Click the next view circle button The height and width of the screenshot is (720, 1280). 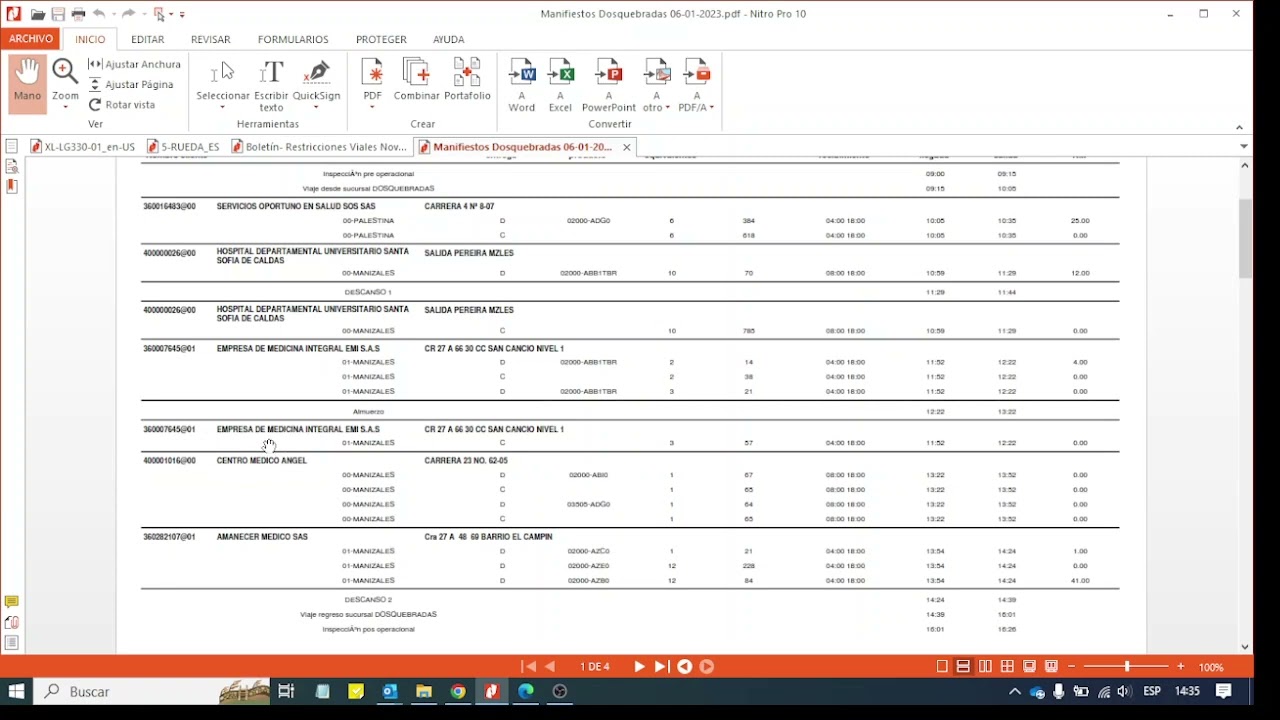tap(707, 666)
